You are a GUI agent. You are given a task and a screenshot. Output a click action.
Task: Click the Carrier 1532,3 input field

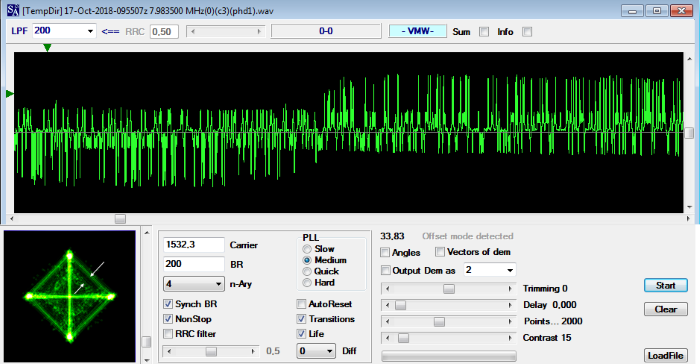tap(194, 245)
